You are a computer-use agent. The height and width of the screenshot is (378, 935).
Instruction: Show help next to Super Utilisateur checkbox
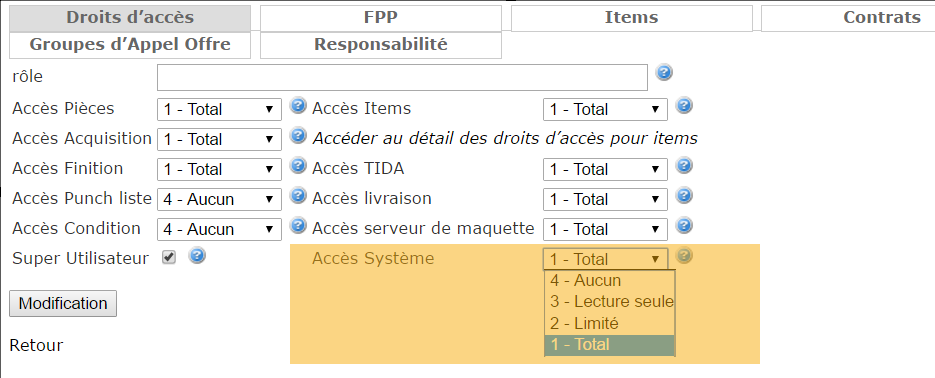197,256
